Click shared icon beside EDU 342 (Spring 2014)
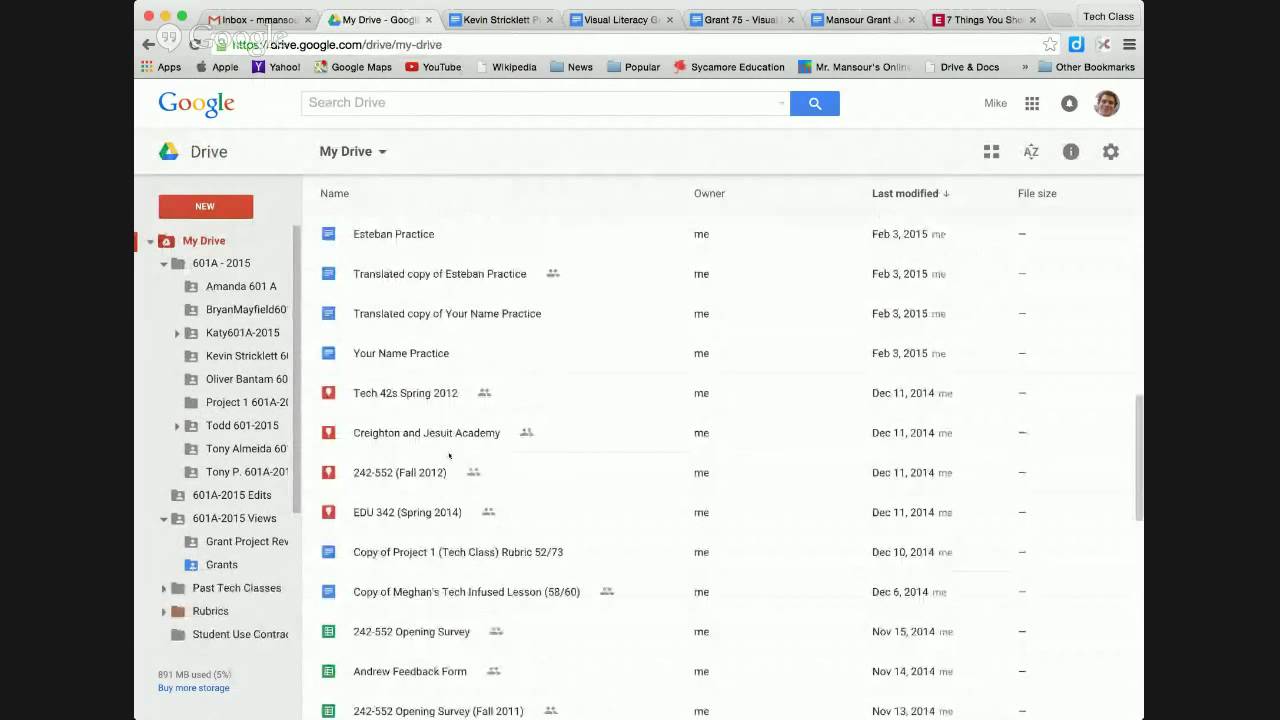The image size is (1280, 720). point(488,512)
